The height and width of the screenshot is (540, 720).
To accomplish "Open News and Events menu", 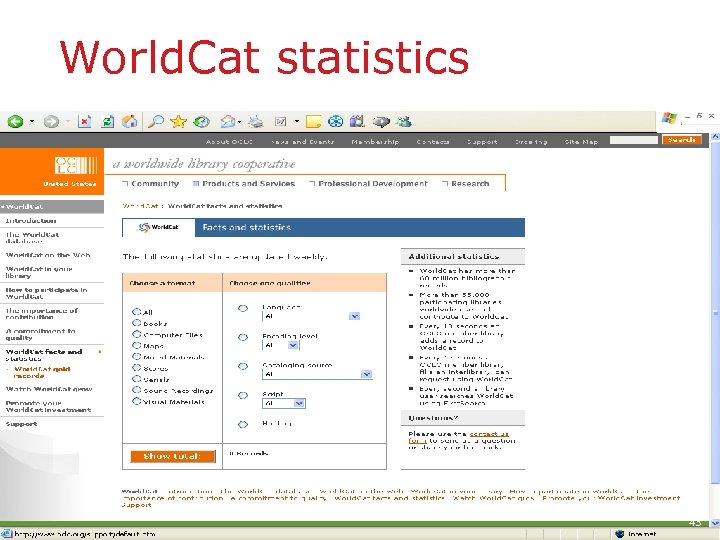I will [x=302, y=142].
